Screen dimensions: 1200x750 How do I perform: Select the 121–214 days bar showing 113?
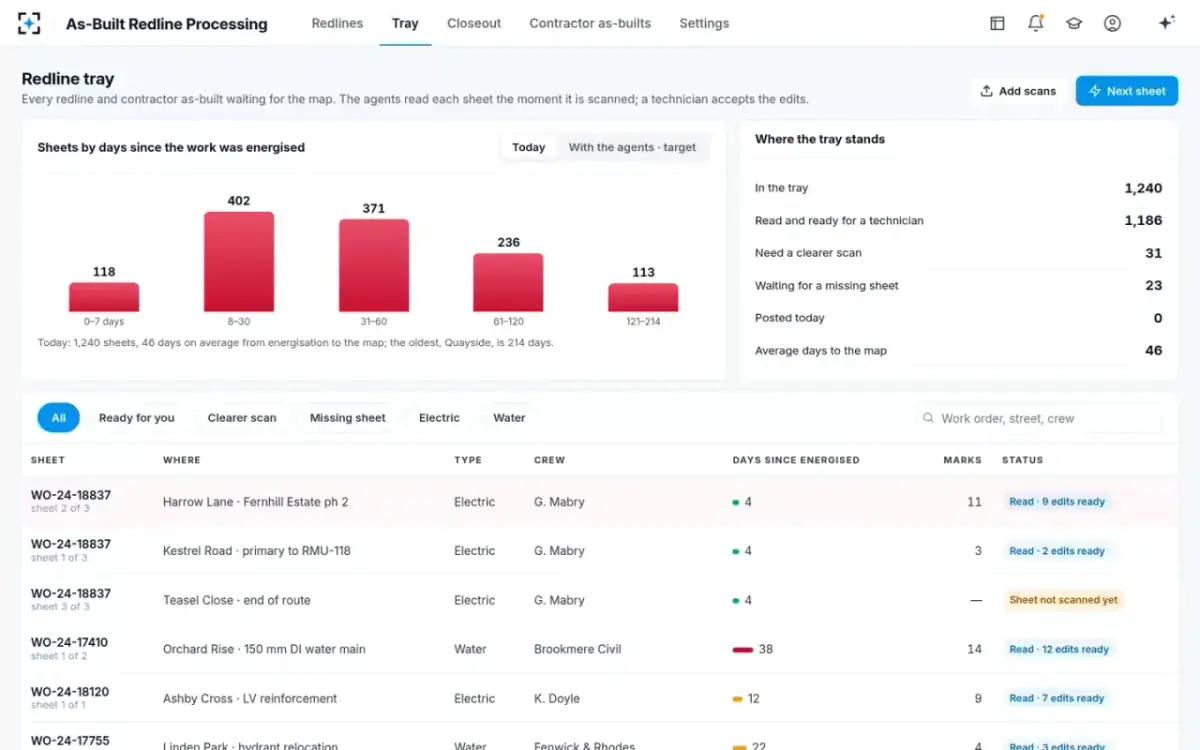pos(643,298)
